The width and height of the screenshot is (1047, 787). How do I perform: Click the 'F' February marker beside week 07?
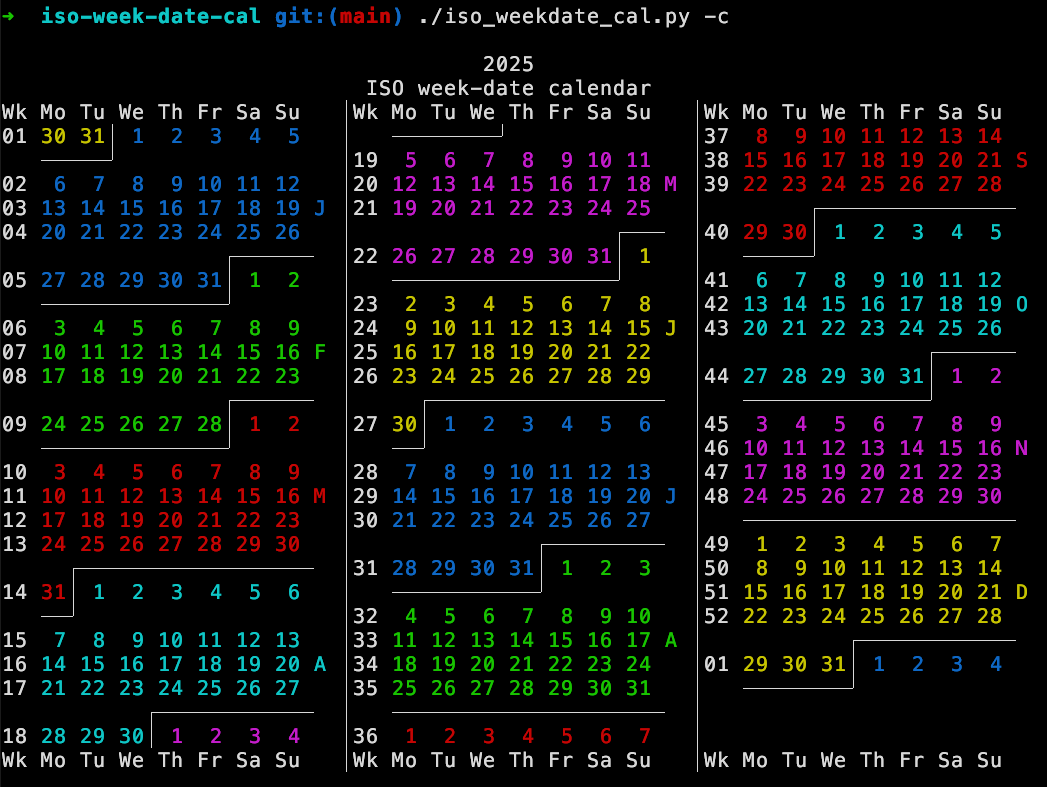point(318,352)
